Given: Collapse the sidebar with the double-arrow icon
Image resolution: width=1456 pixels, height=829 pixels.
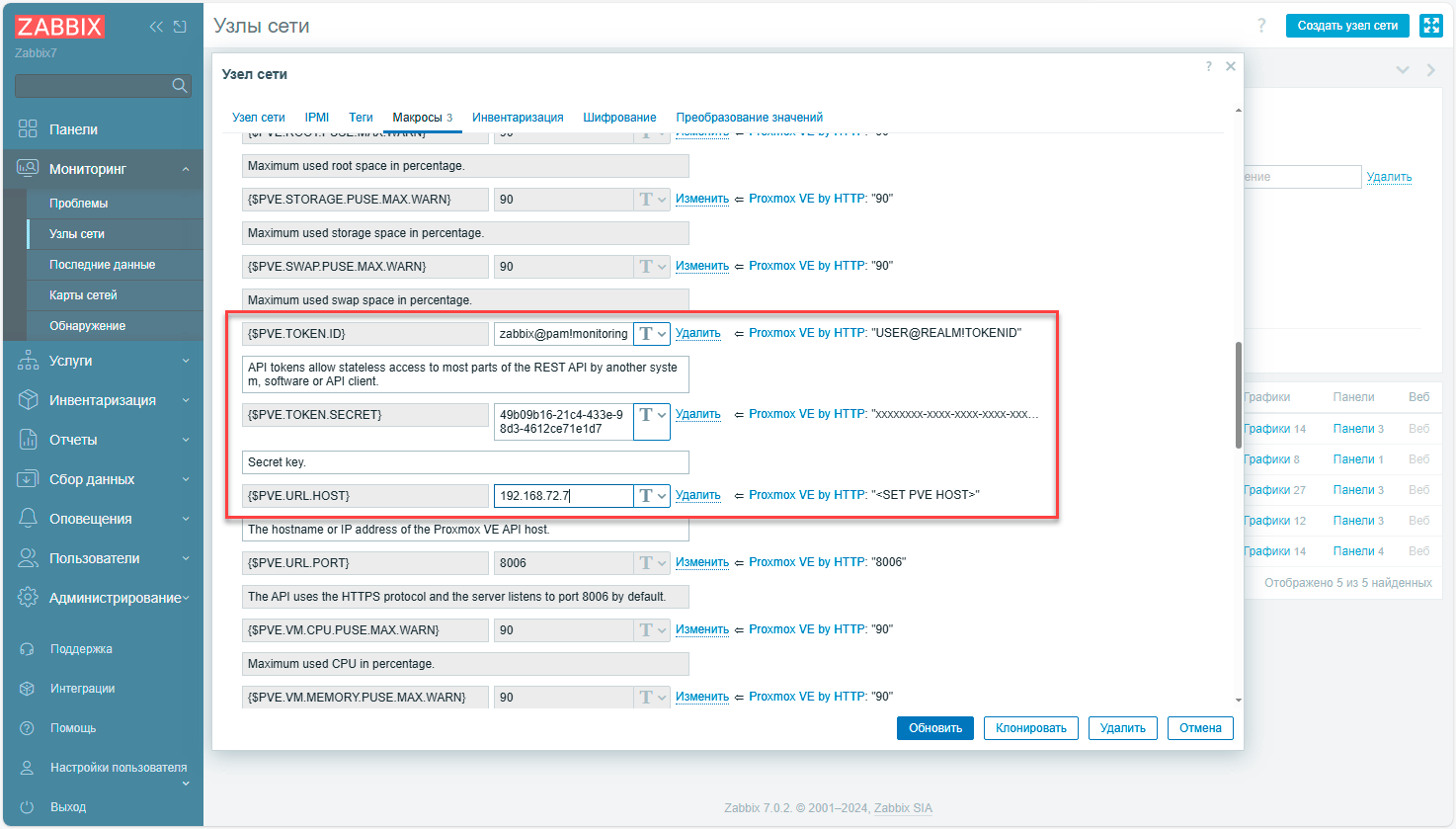Looking at the screenshot, I should click(x=156, y=27).
